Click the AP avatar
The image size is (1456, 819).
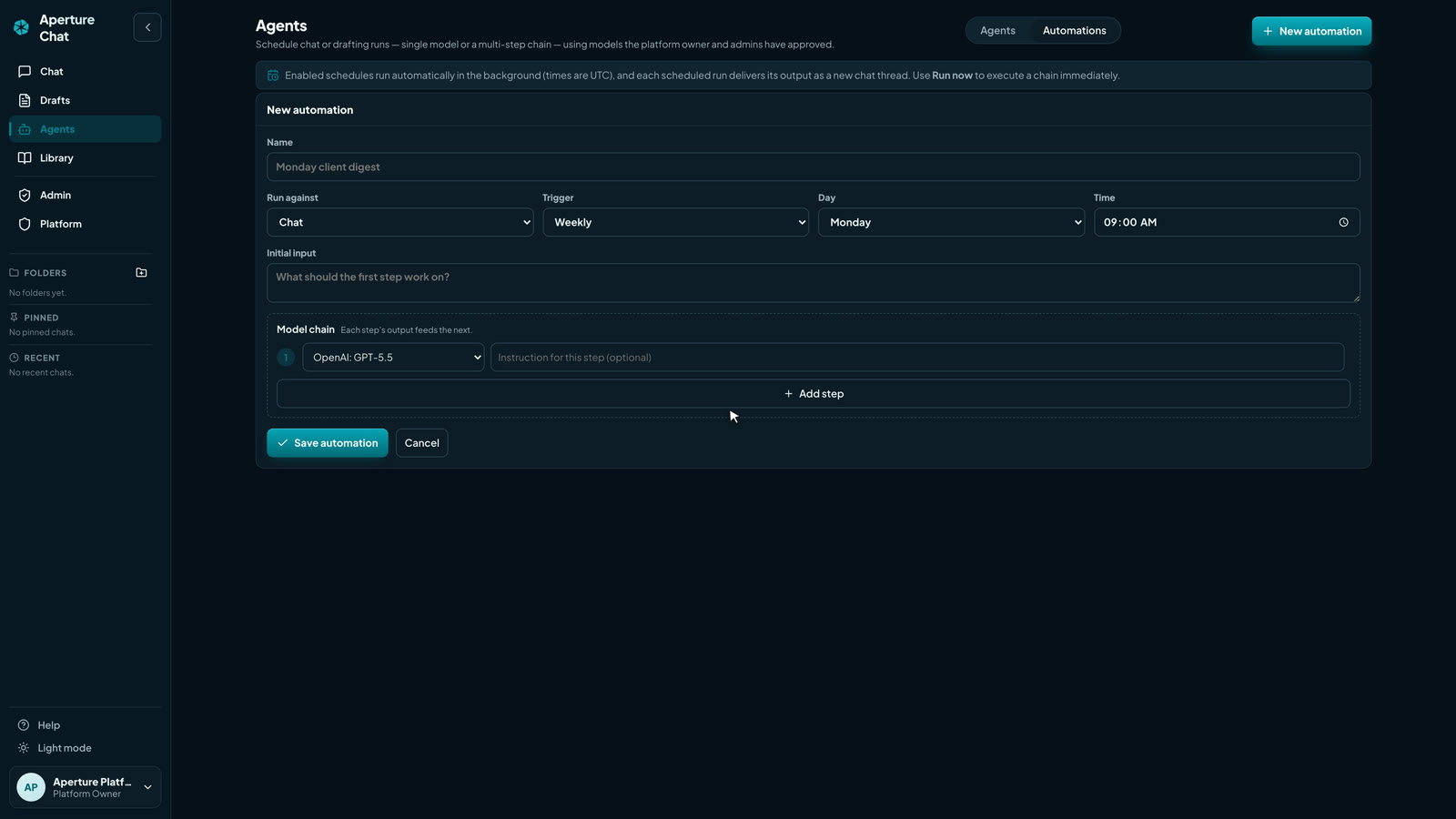pos(31,787)
